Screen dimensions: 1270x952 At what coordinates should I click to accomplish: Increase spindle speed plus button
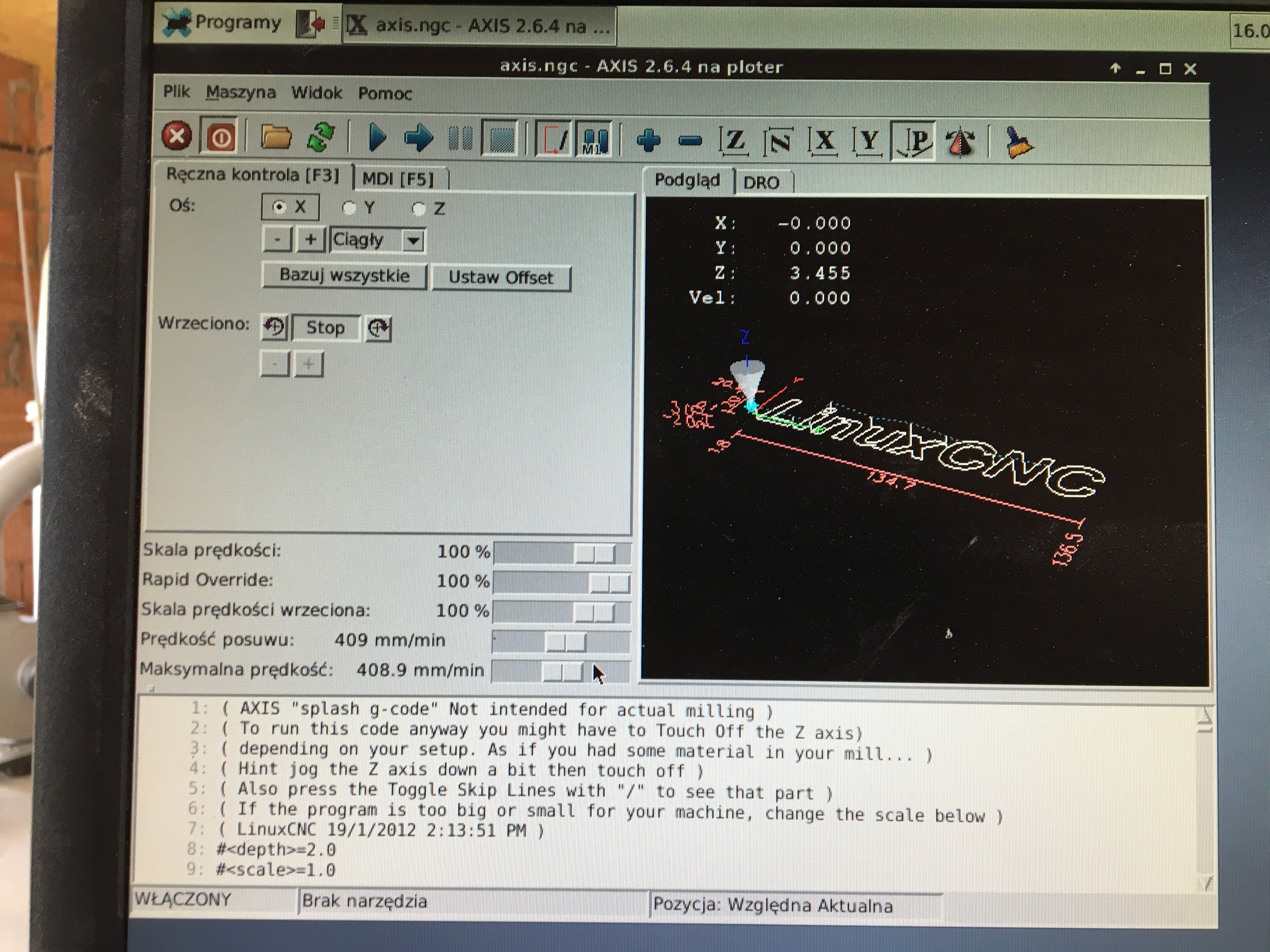click(x=309, y=364)
